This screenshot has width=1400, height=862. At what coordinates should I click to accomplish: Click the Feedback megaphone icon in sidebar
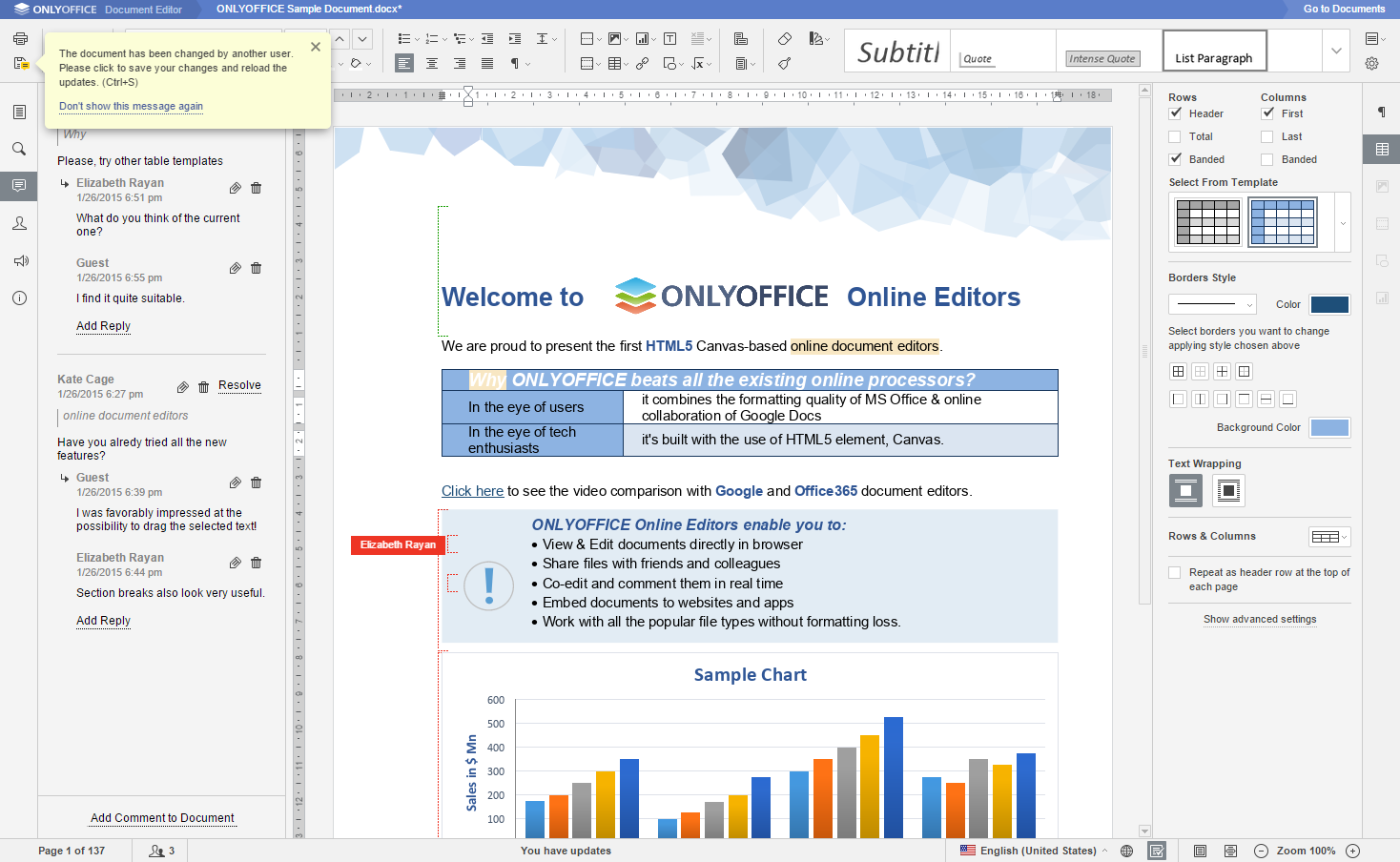[x=19, y=260]
